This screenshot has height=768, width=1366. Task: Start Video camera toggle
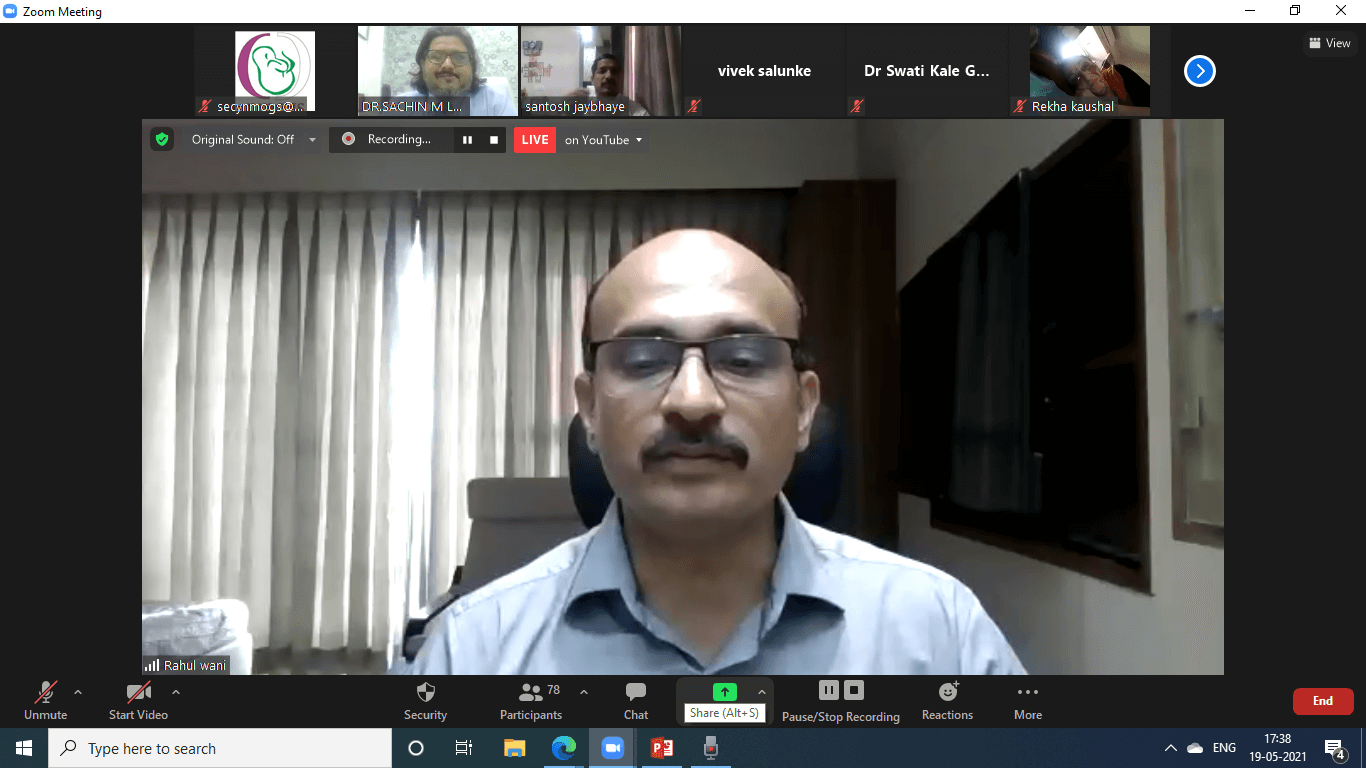[x=138, y=692]
